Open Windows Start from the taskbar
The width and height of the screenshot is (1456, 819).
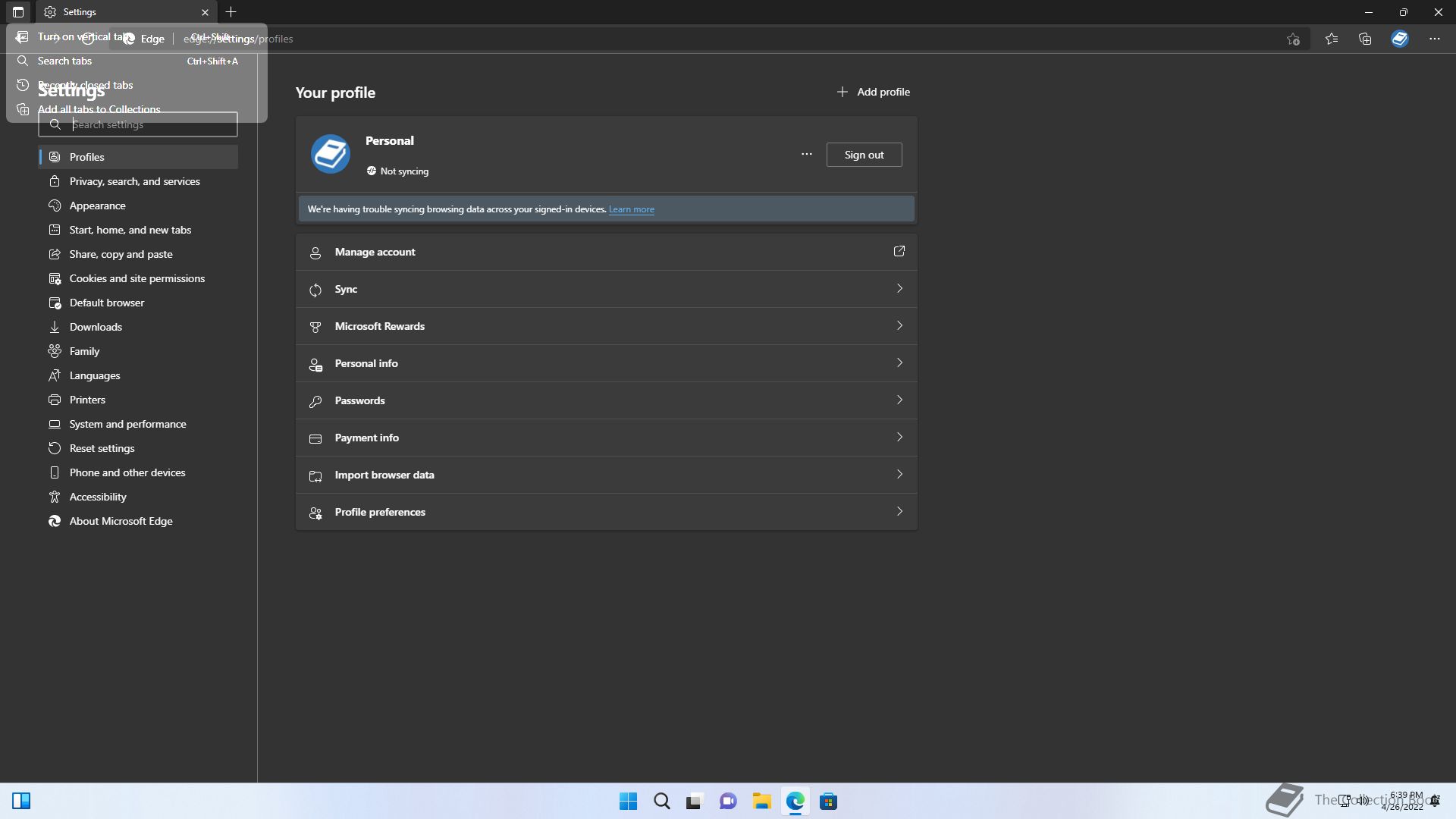tap(628, 801)
